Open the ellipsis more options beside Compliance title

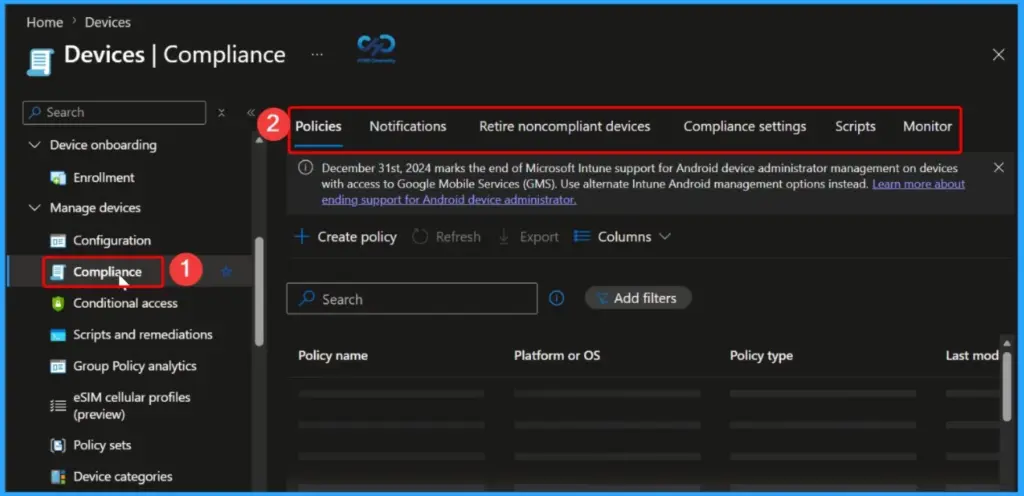(317, 55)
